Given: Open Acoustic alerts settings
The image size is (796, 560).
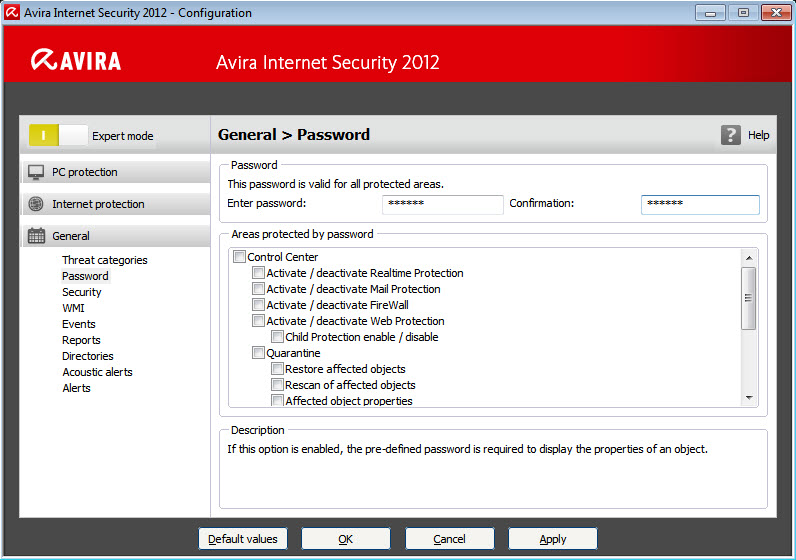Looking at the screenshot, I should [97, 372].
